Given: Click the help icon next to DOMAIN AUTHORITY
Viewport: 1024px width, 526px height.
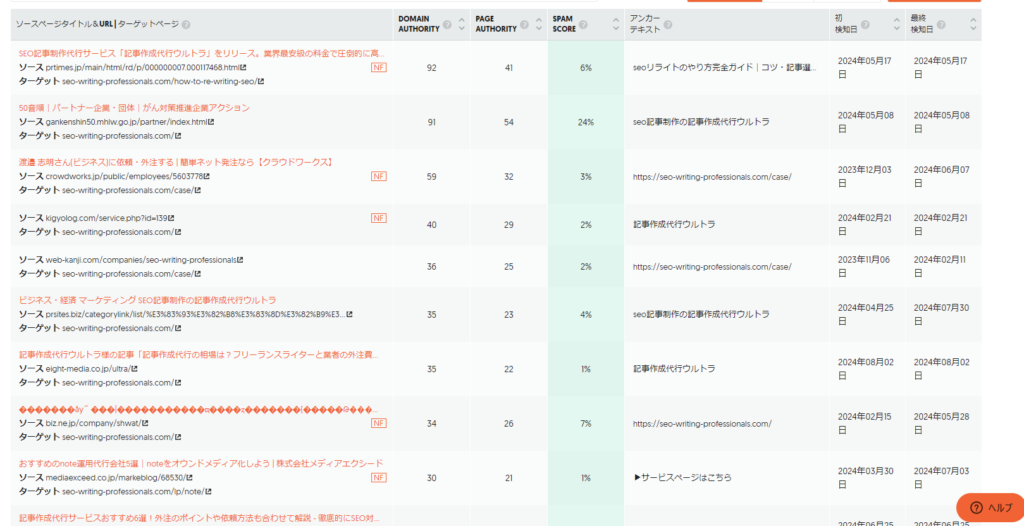Looking at the screenshot, I should [x=447, y=25].
